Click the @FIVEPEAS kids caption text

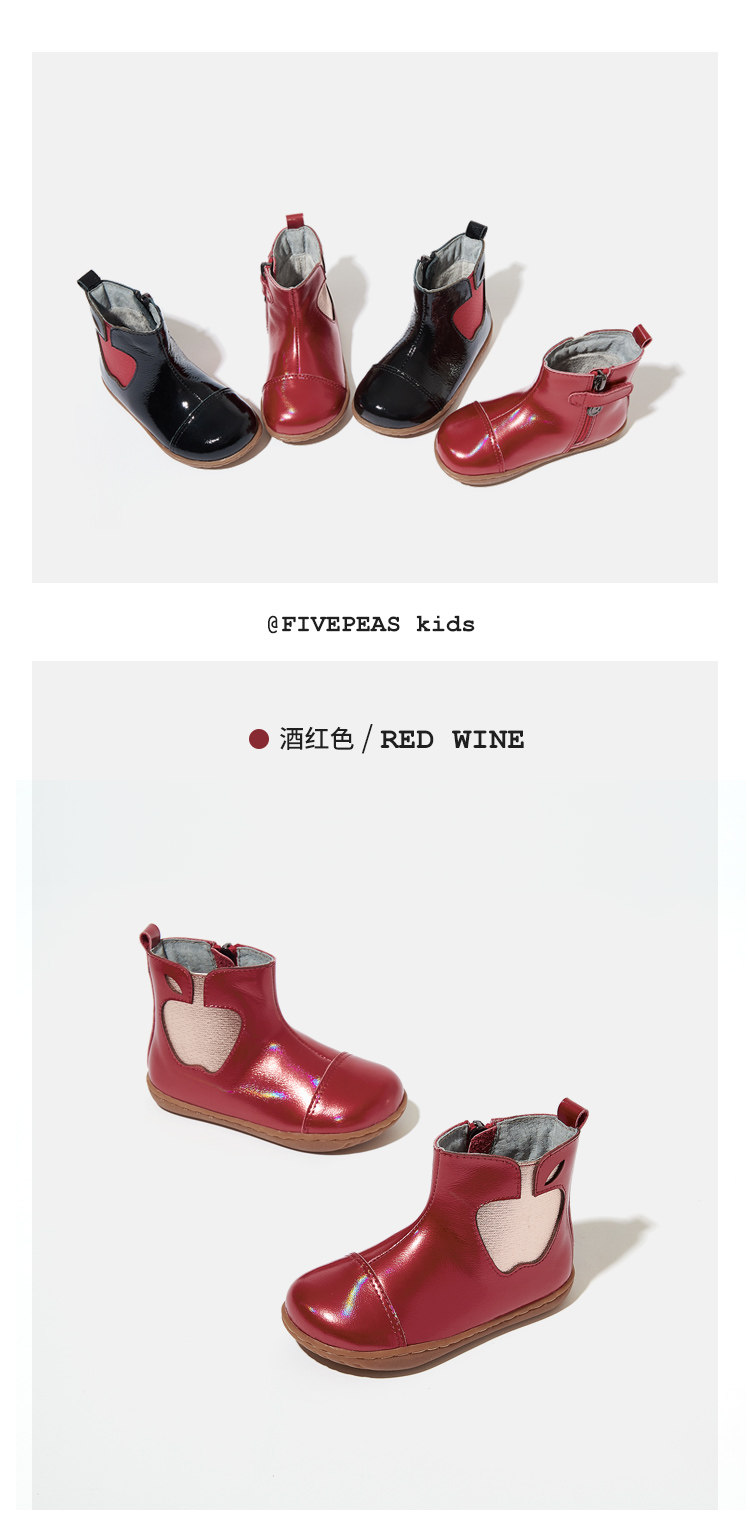tap(371, 624)
